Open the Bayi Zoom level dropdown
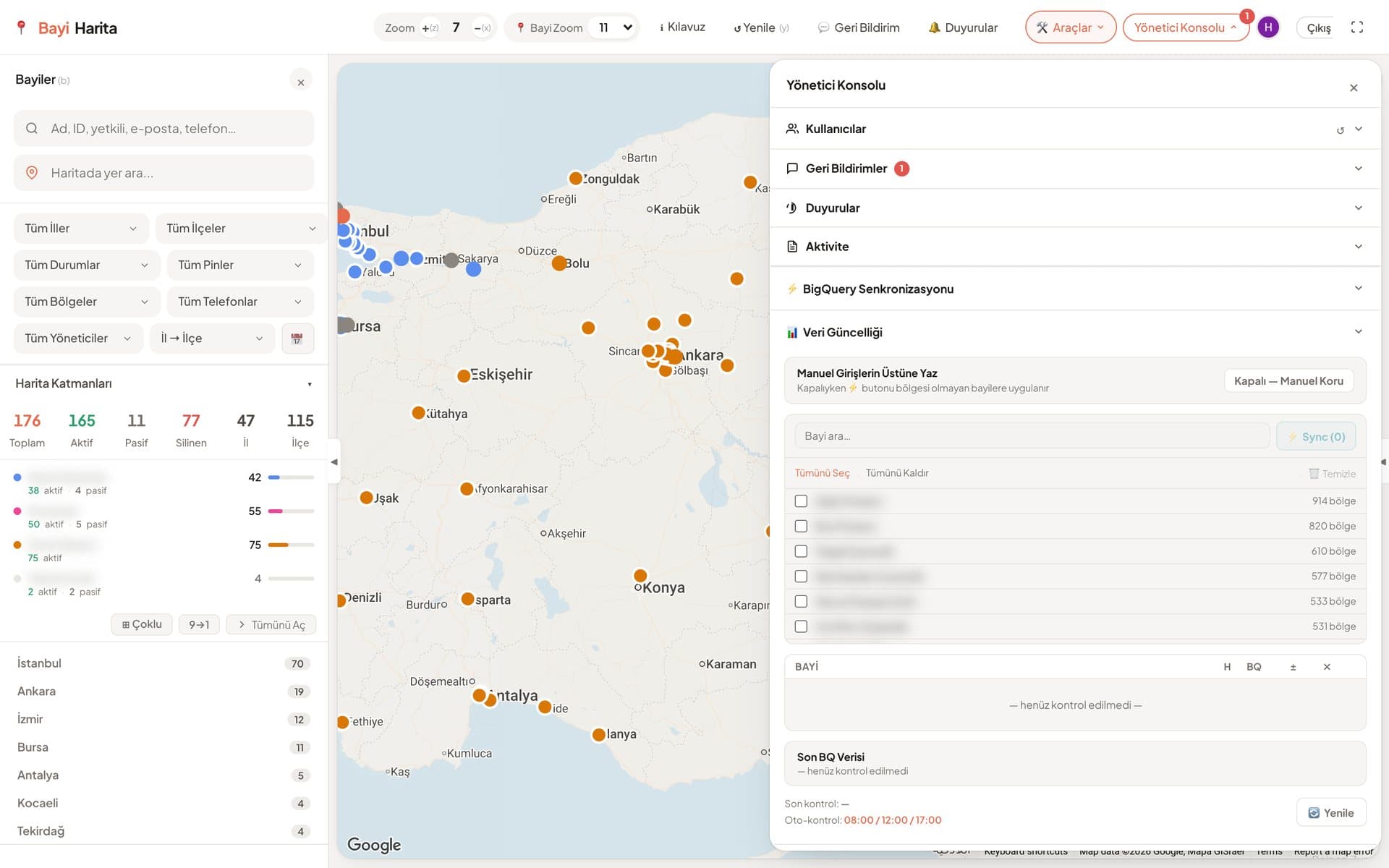Screen dimensions: 1389x868 tap(613, 28)
